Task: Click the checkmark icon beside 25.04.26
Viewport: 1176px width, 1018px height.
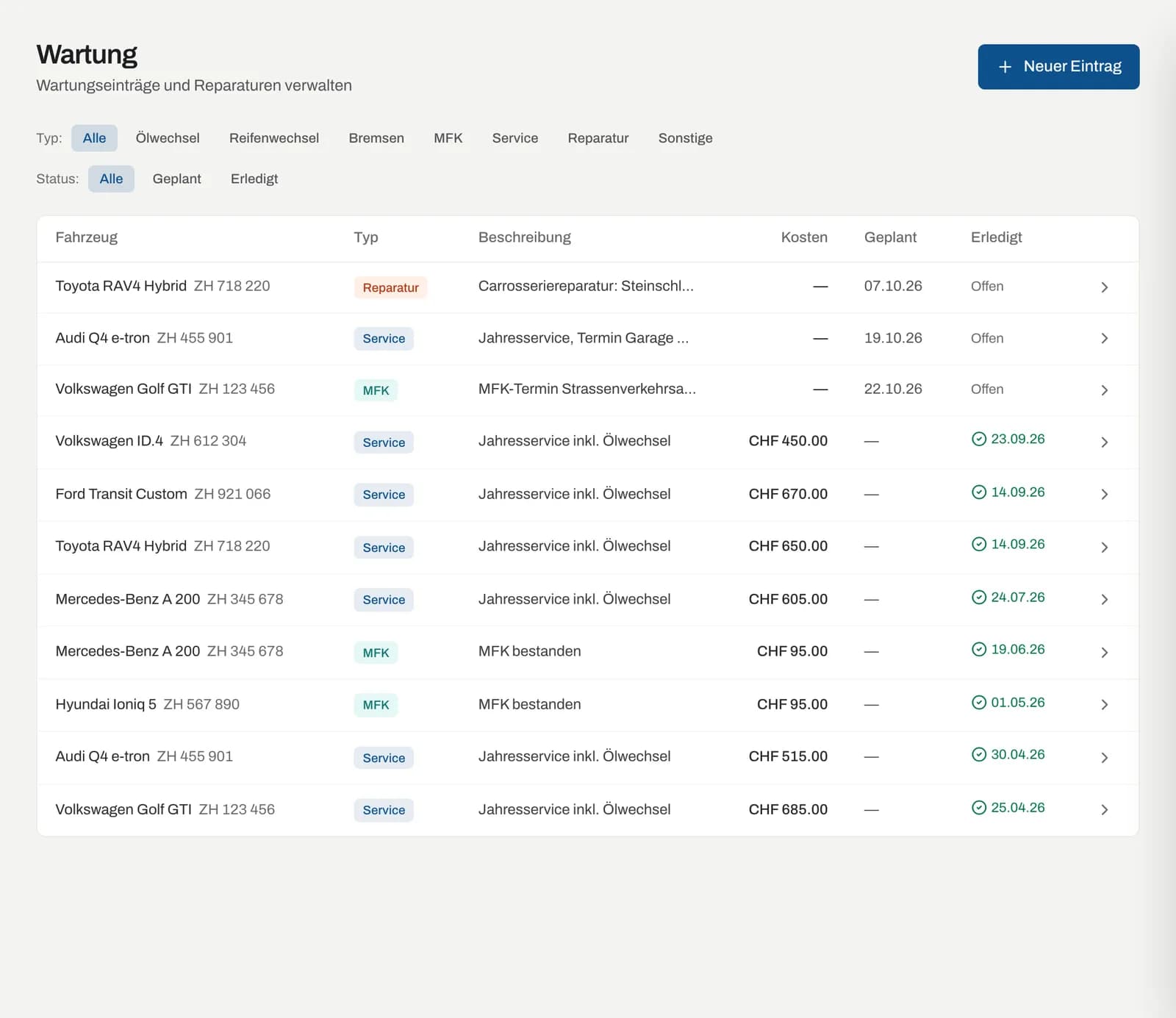Action: 979,807
